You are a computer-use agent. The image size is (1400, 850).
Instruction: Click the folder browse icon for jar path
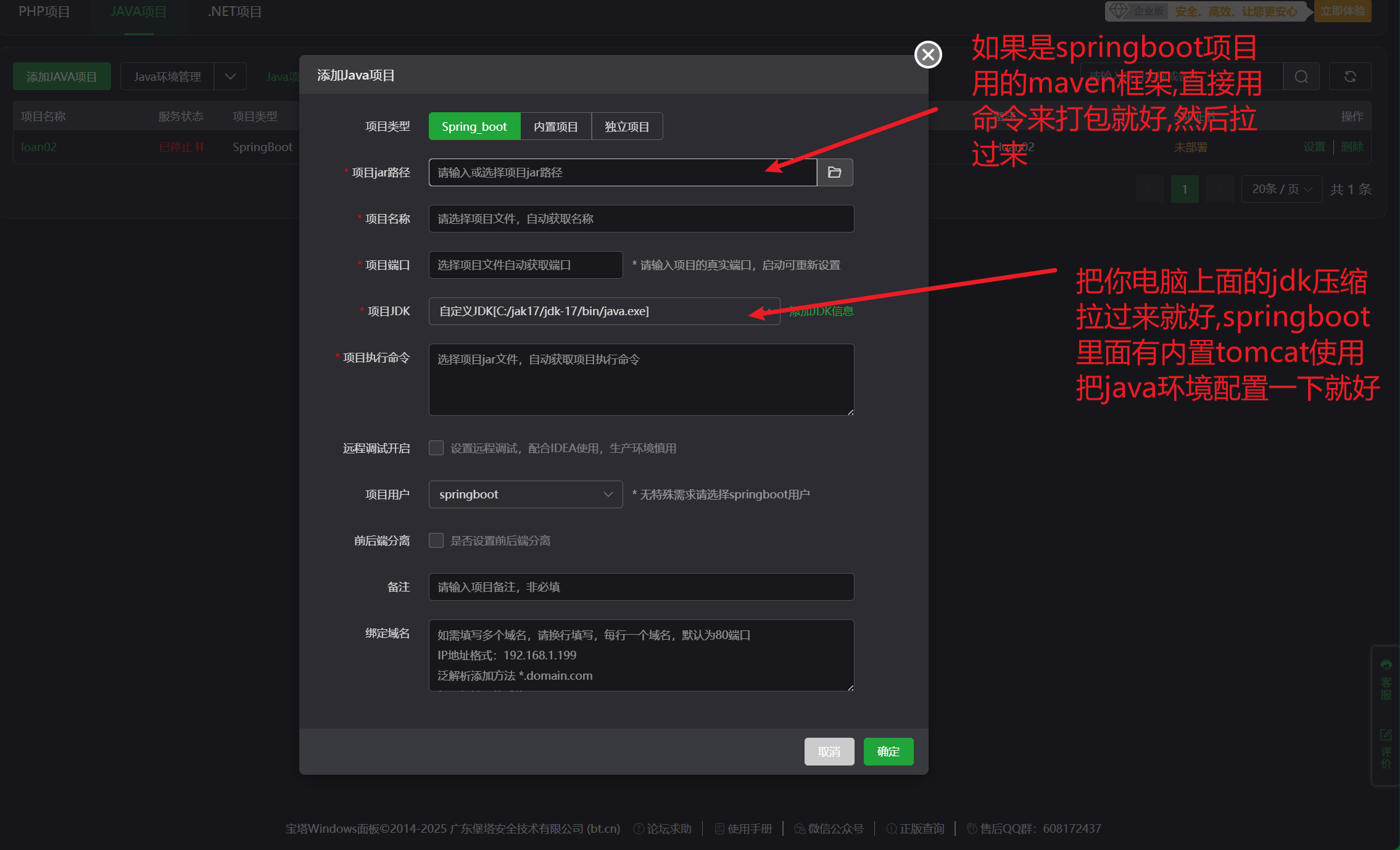tap(834, 172)
